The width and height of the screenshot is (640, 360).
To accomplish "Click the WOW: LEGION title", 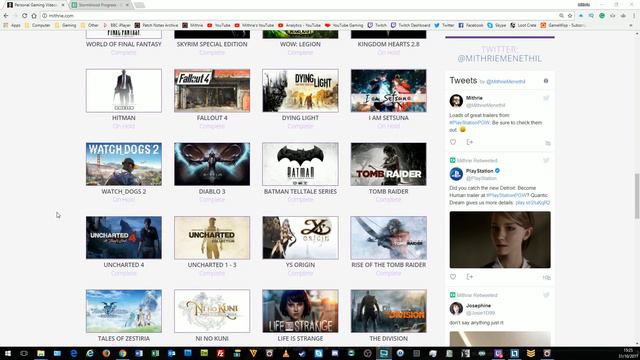I will point(300,44).
